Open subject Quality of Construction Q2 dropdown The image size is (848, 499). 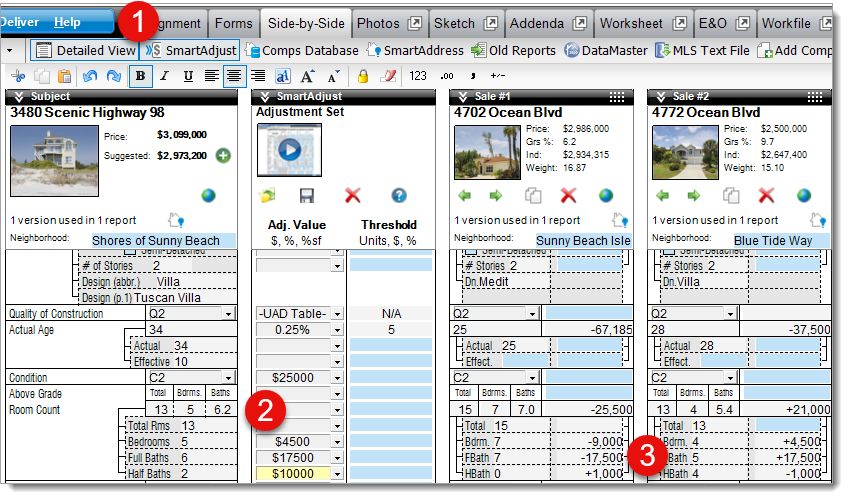tap(231, 314)
